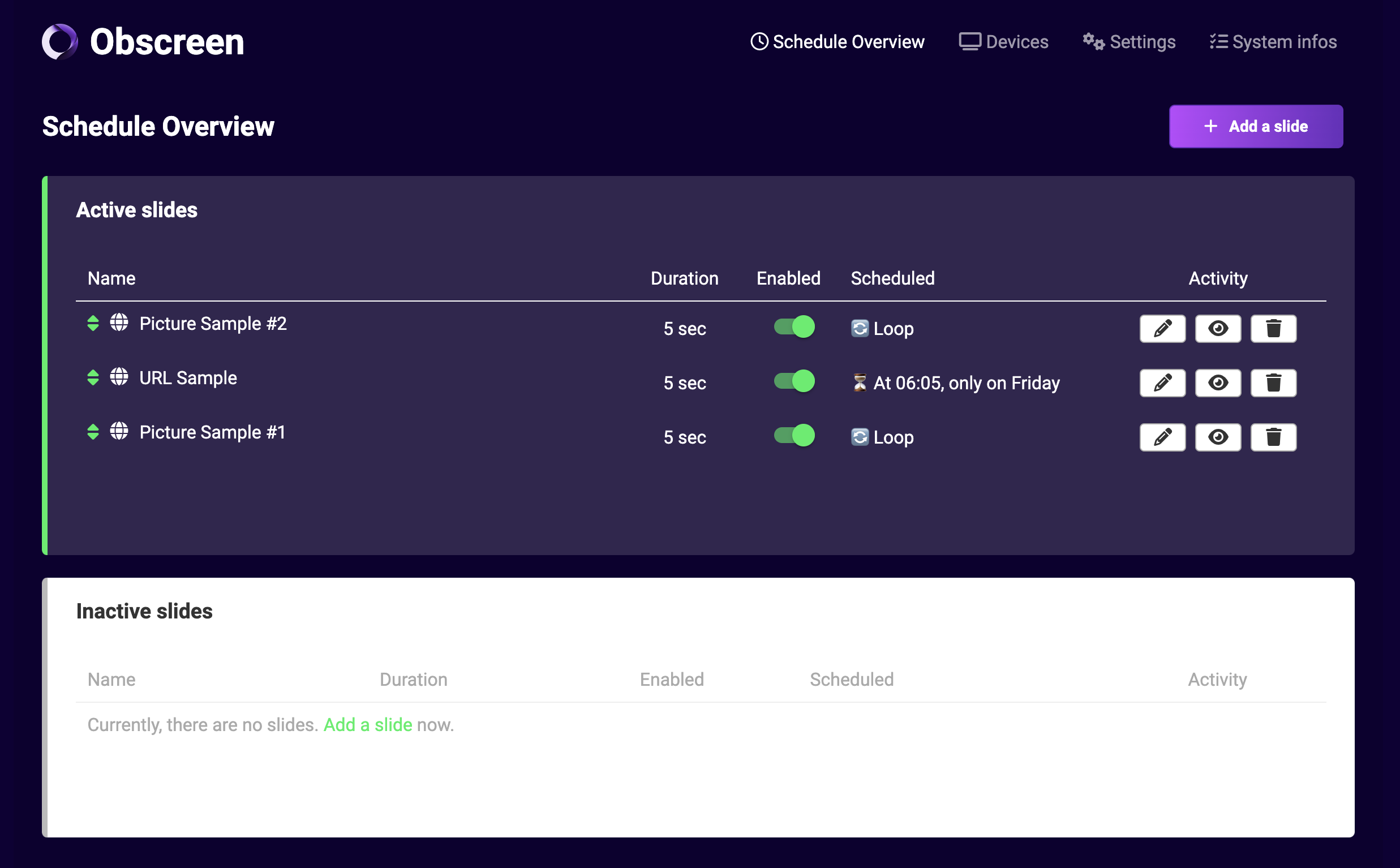
Task: Click pencil icon for URL Sample
Action: coord(1162,383)
